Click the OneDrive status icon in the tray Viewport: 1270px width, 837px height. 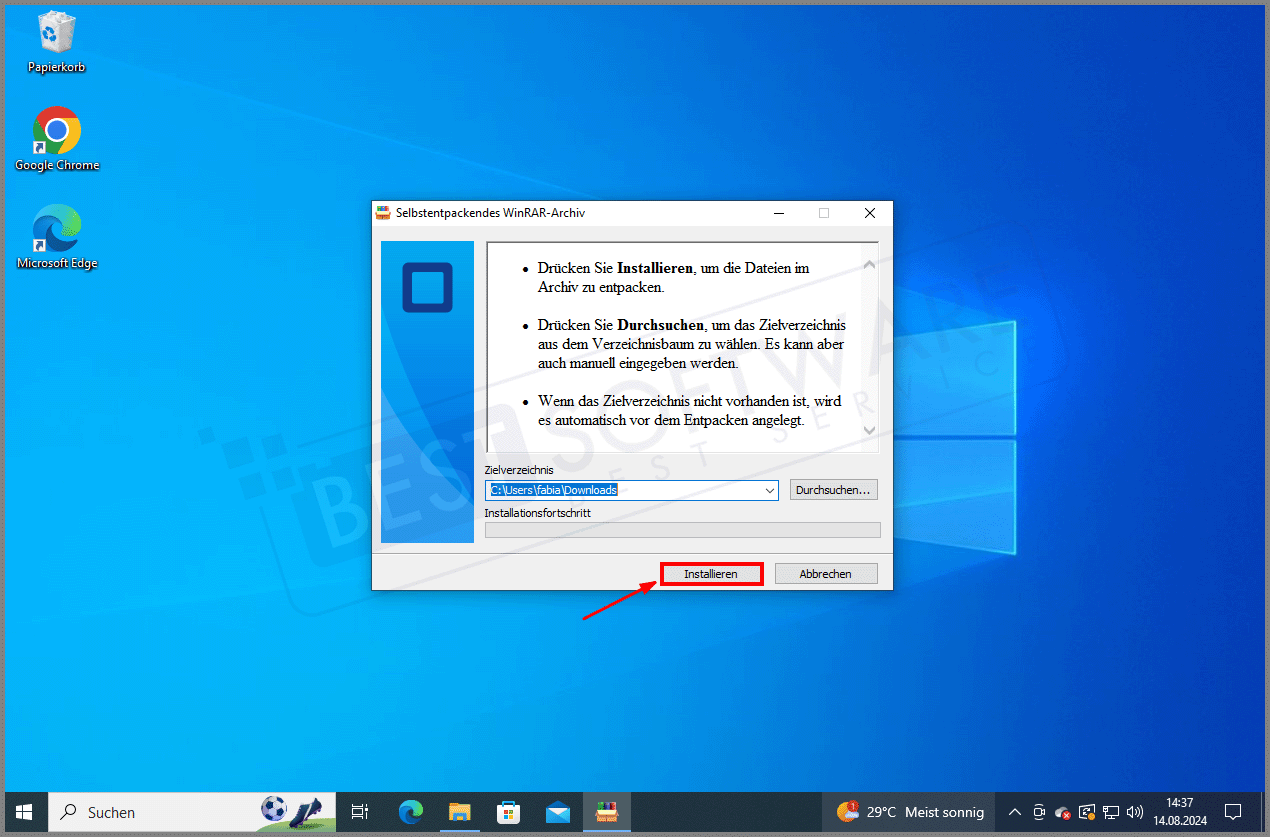[1062, 812]
